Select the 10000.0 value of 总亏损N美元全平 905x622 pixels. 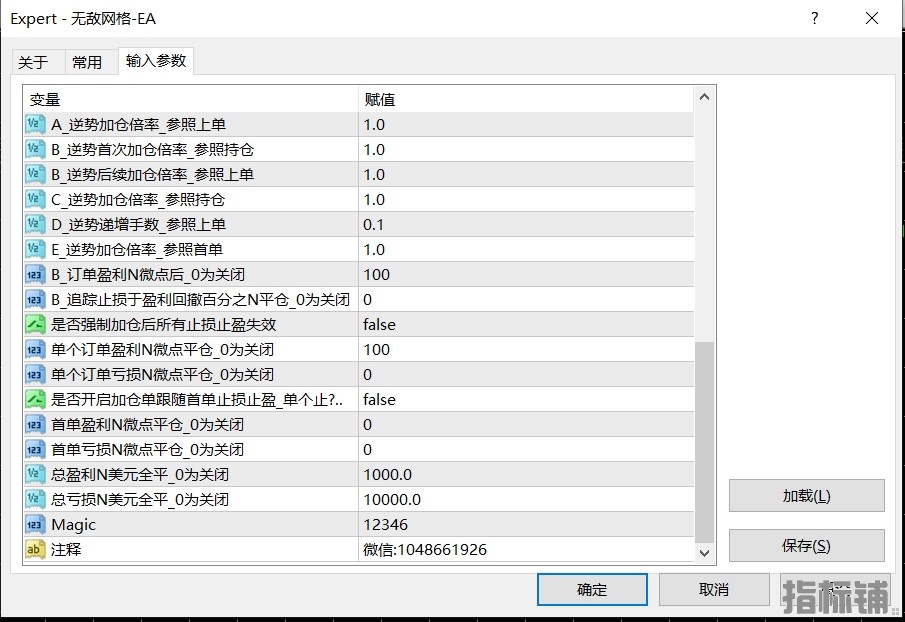[x=392, y=500]
